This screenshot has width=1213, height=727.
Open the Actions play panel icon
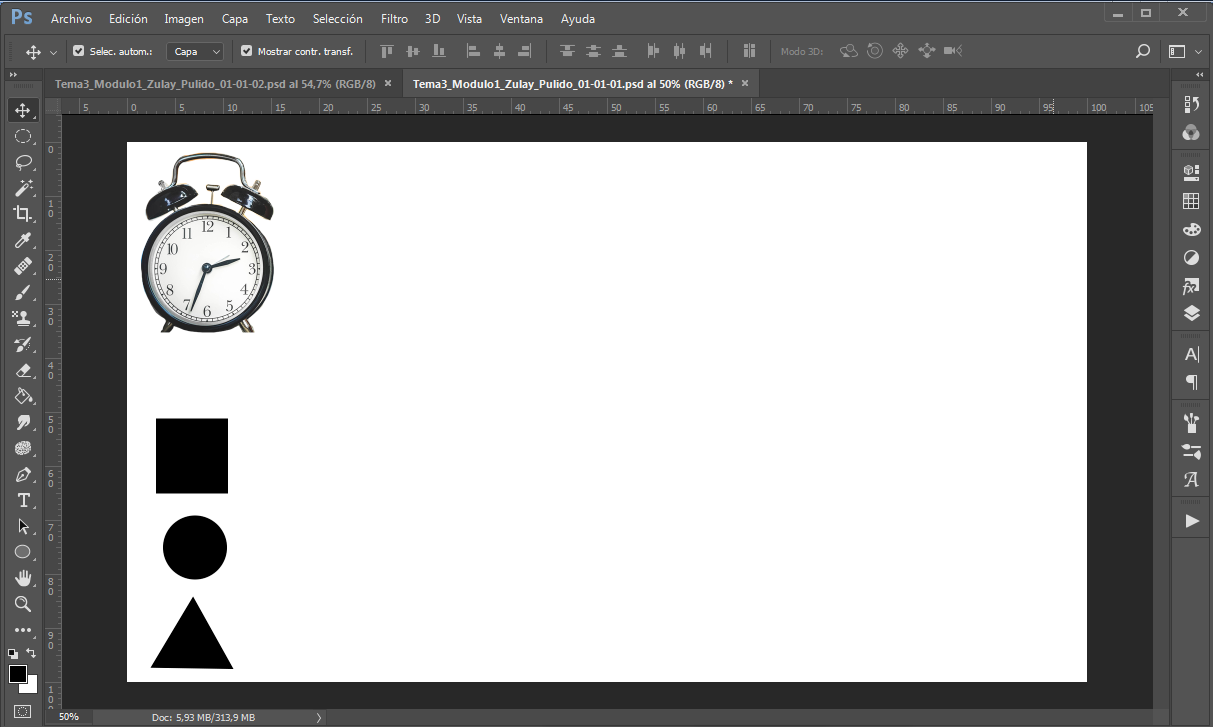[x=1191, y=521]
